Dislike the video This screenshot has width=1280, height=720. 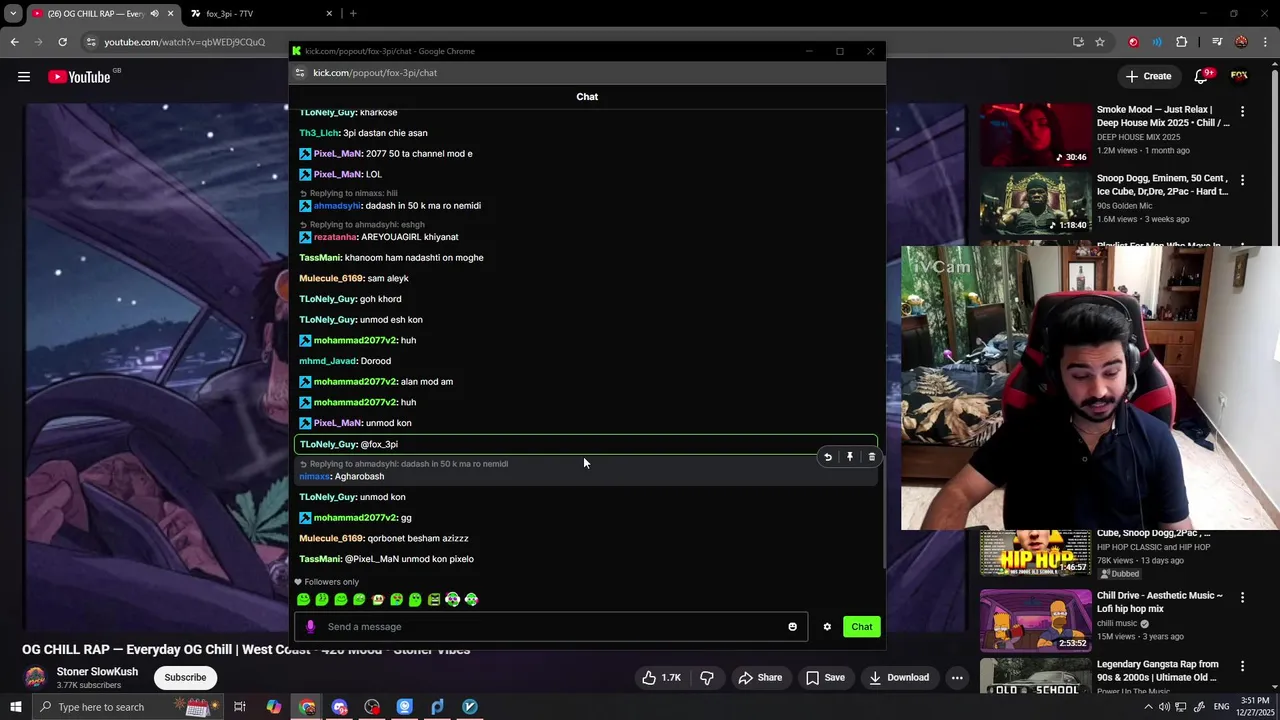pyautogui.click(x=707, y=678)
